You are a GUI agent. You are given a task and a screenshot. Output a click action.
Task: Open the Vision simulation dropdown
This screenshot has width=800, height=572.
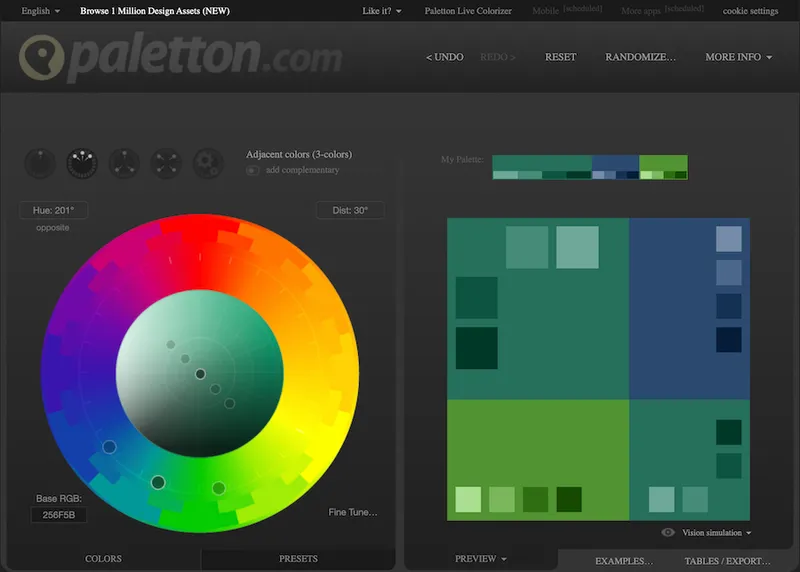coord(716,532)
